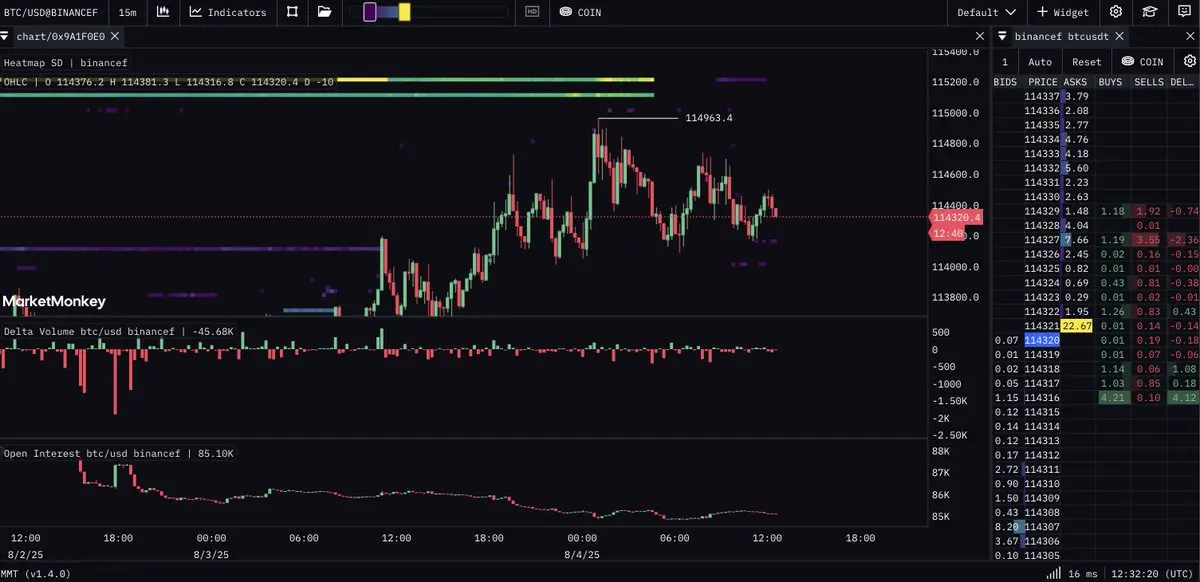
Task: Click price level 114316 in orderbook
Action: [x=1041, y=398]
